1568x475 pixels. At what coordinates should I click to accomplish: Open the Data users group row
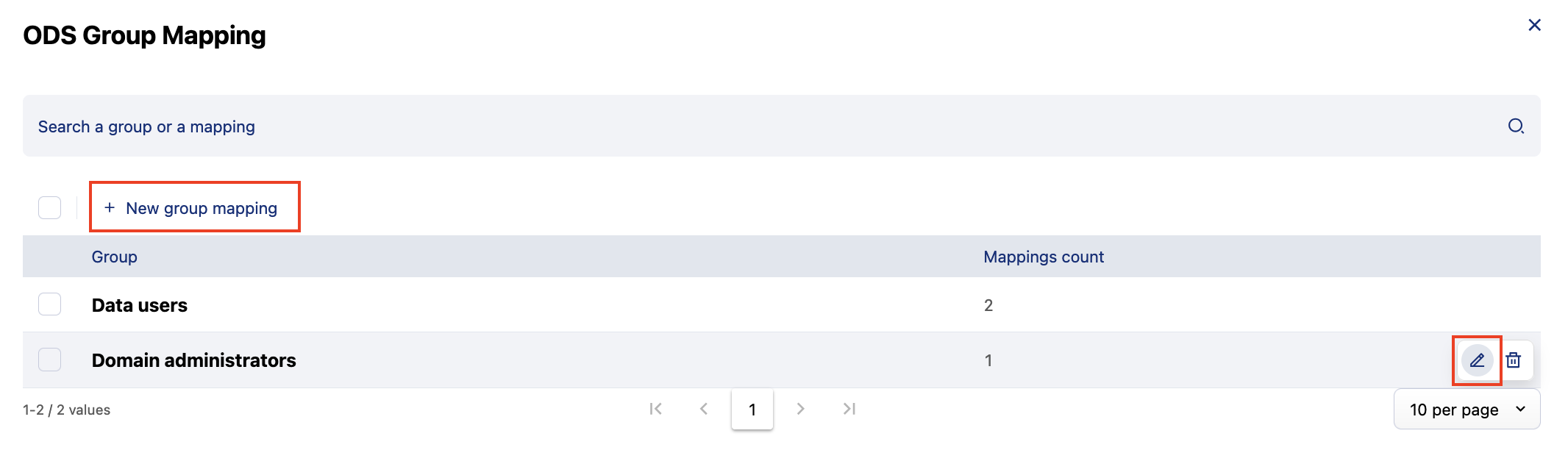(140, 305)
